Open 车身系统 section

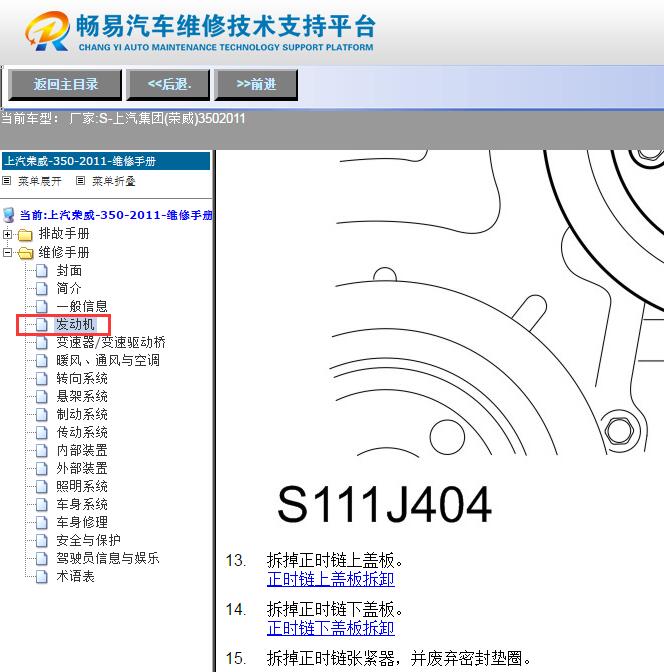pyautogui.click(x=82, y=504)
